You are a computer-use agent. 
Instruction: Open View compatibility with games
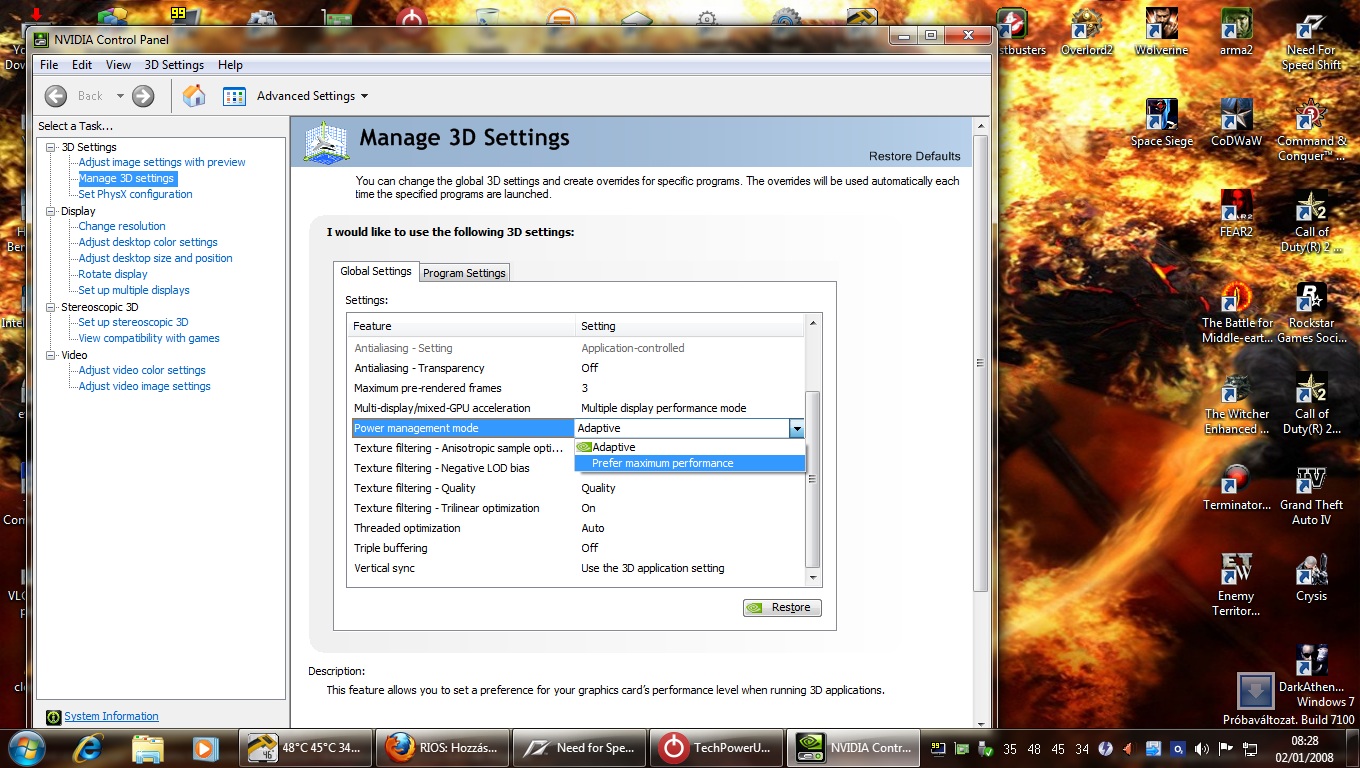click(149, 338)
